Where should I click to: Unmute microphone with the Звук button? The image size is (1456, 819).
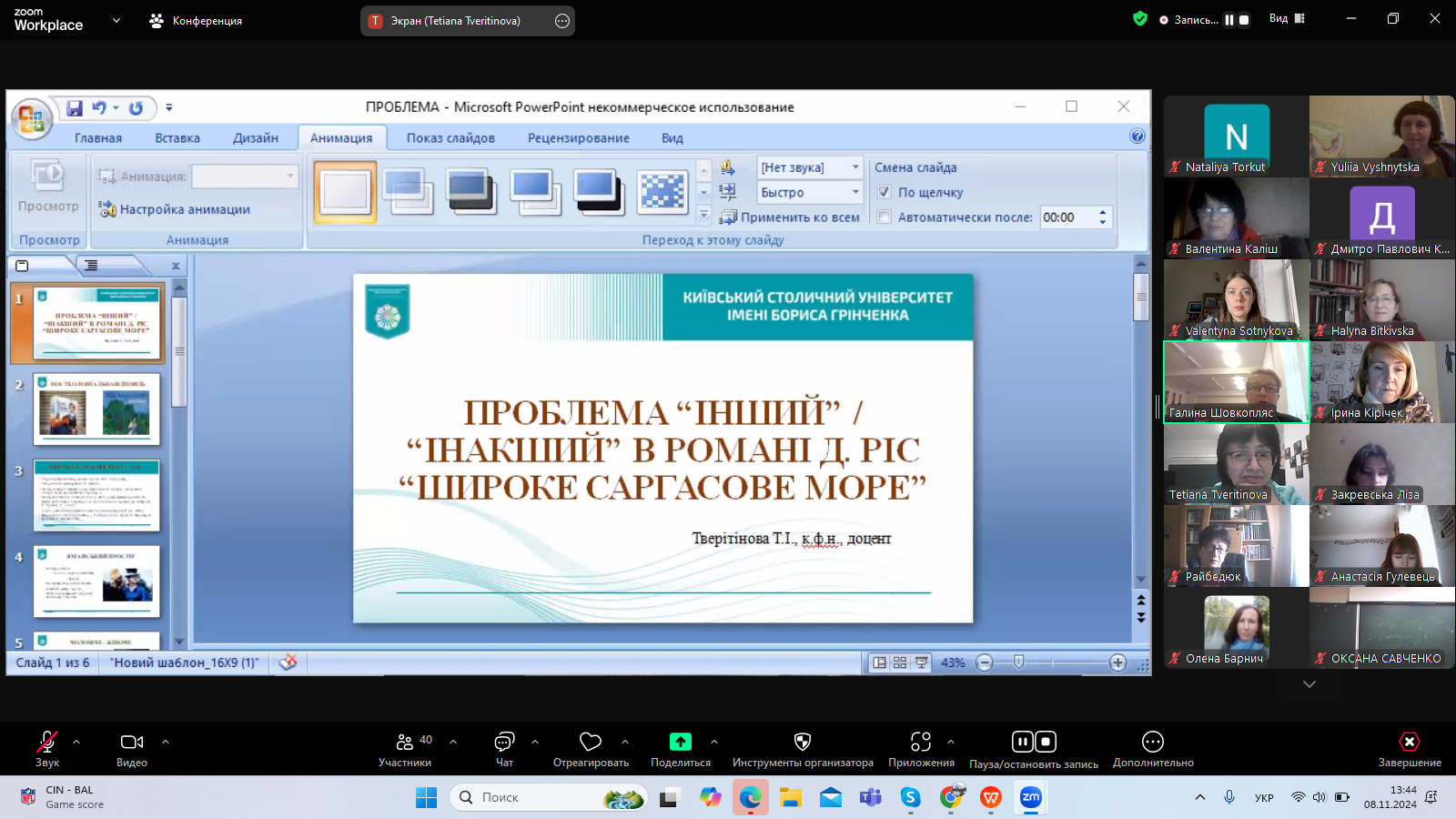[x=46, y=743]
